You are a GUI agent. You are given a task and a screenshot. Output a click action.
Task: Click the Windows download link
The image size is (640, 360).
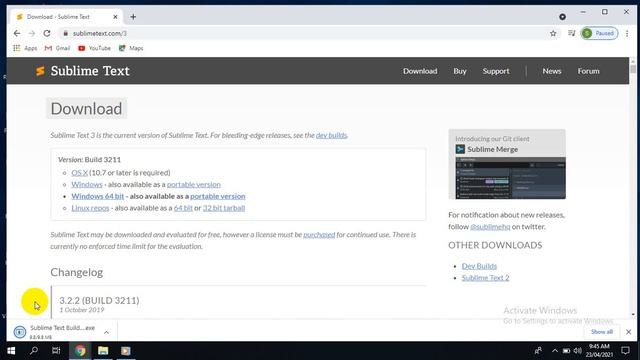click(87, 184)
